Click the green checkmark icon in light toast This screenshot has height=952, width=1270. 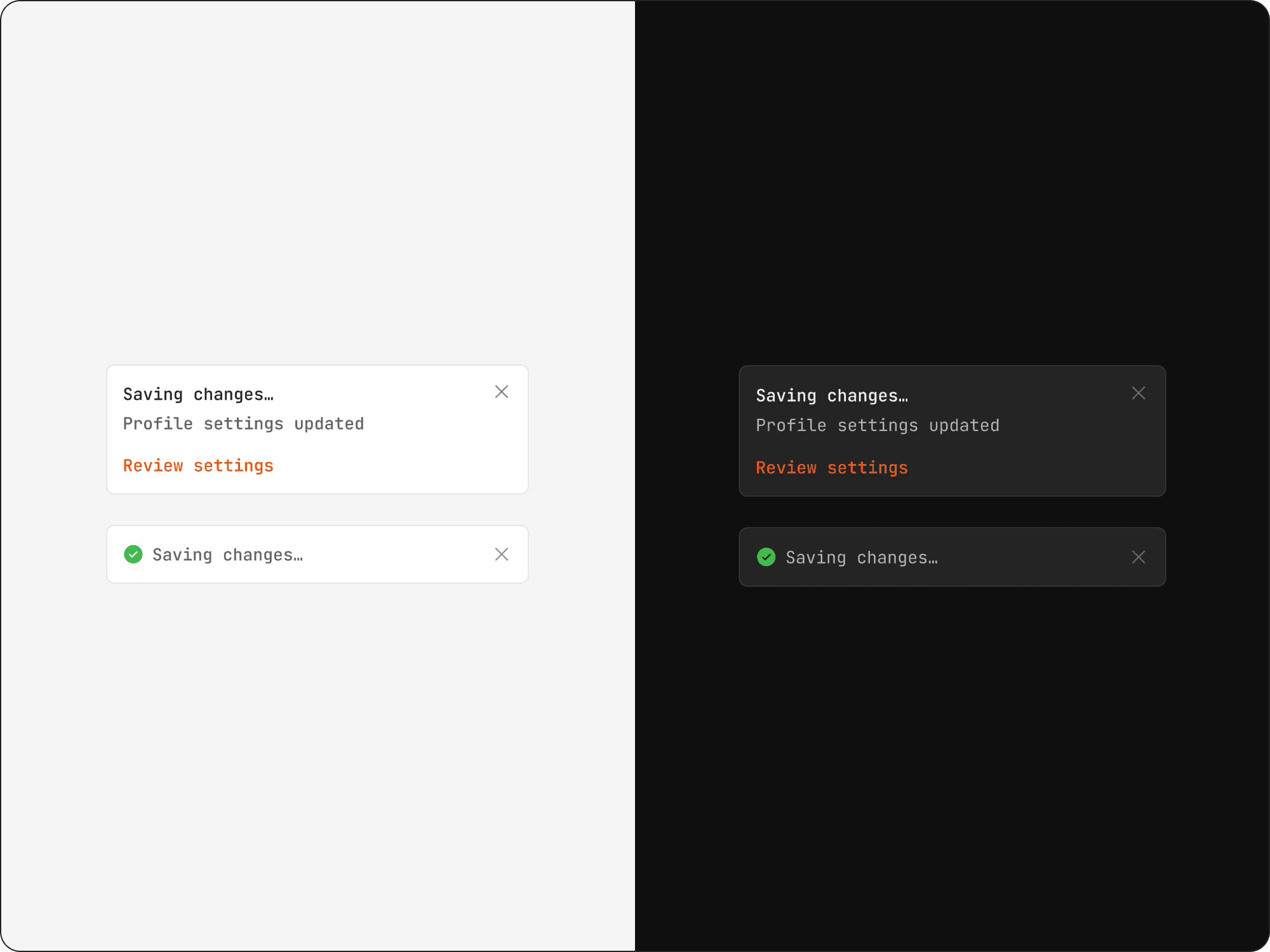tap(133, 555)
